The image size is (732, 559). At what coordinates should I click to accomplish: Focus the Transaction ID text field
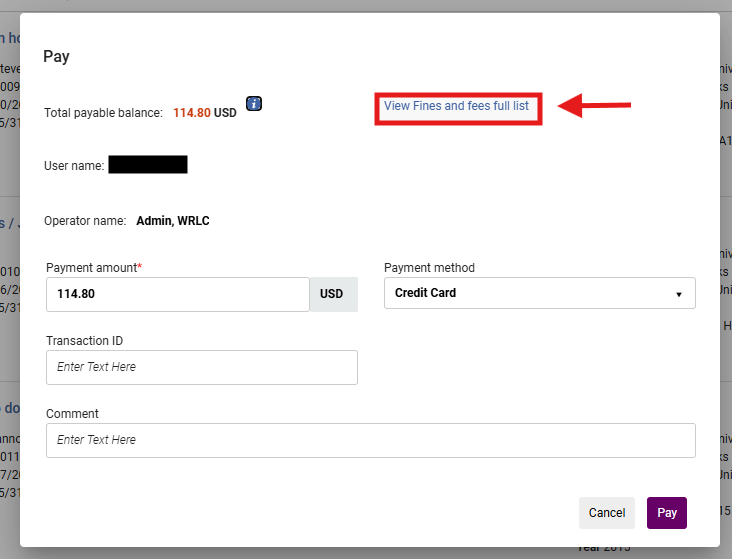tap(201, 367)
